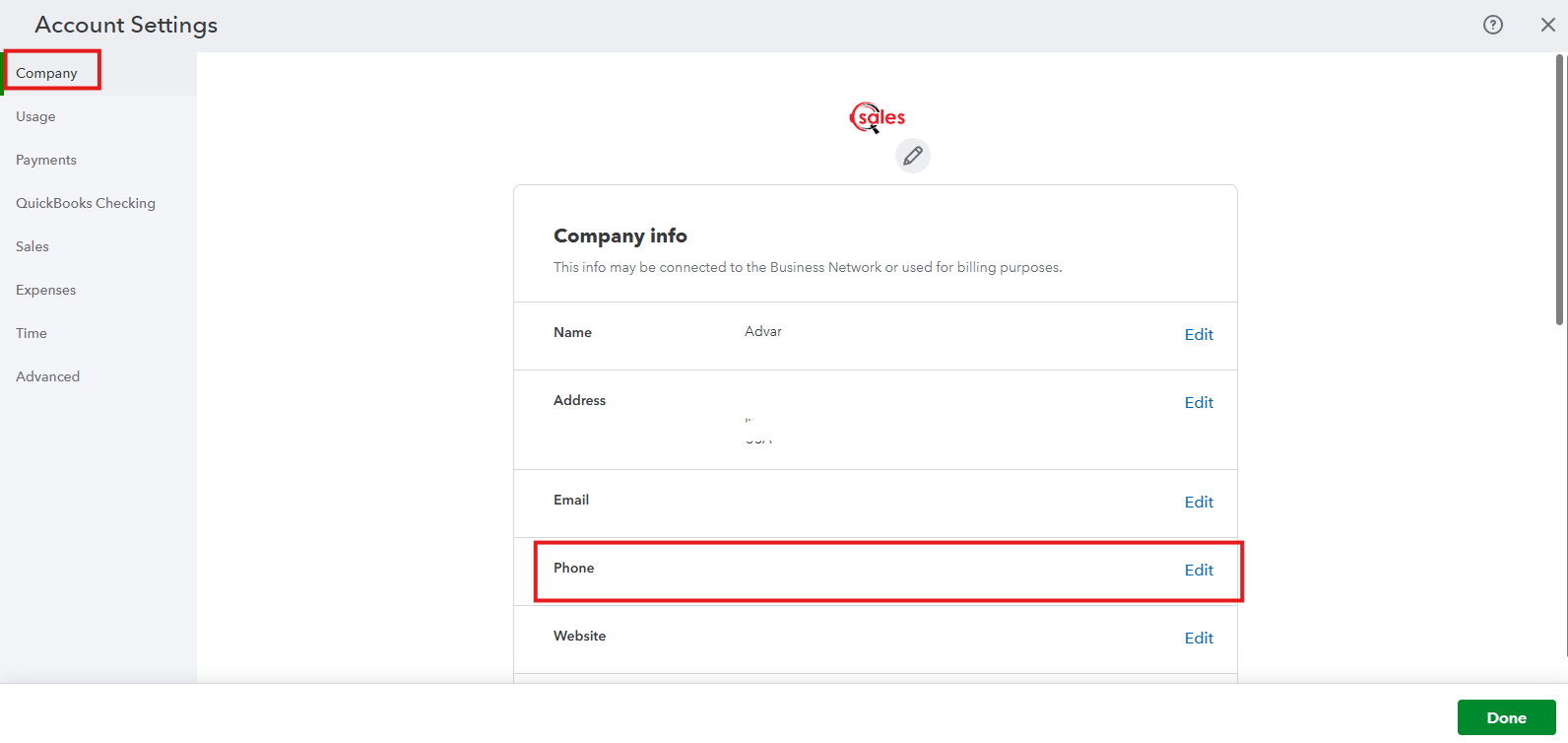Go to QuickBooks Checking tab

86,203
